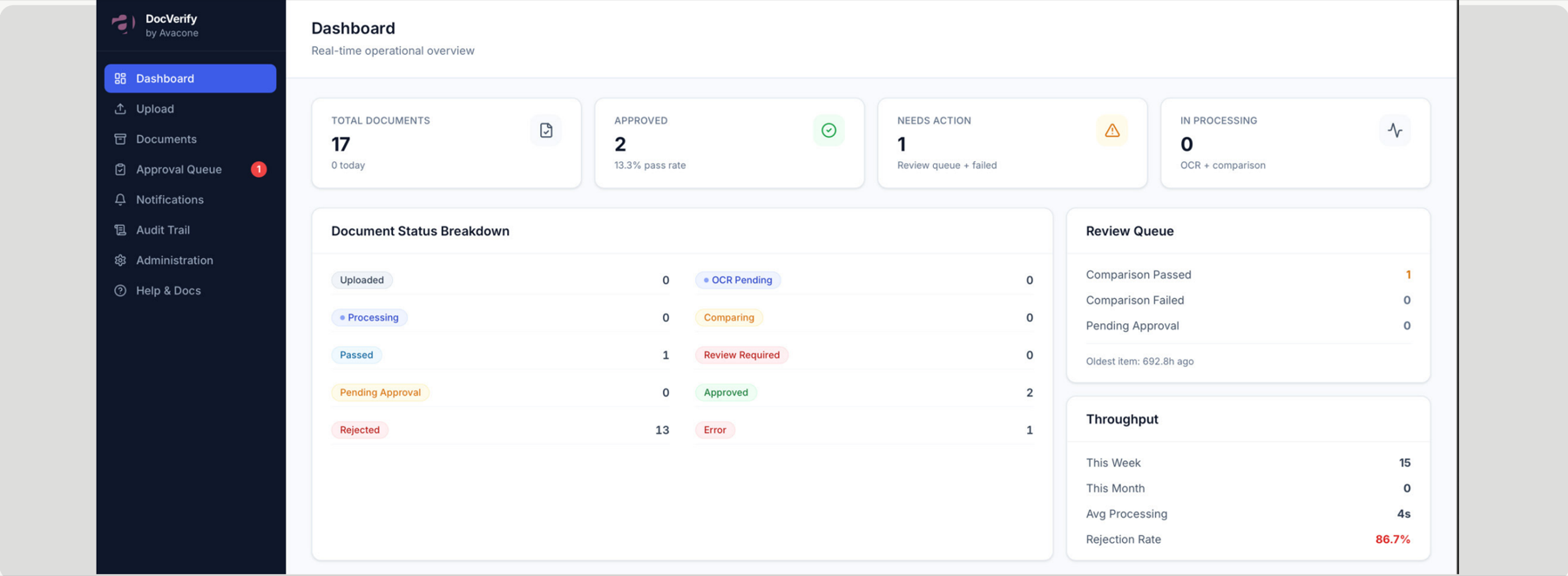Click the Notifications bell icon

pyautogui.click(x=120, y=200)
